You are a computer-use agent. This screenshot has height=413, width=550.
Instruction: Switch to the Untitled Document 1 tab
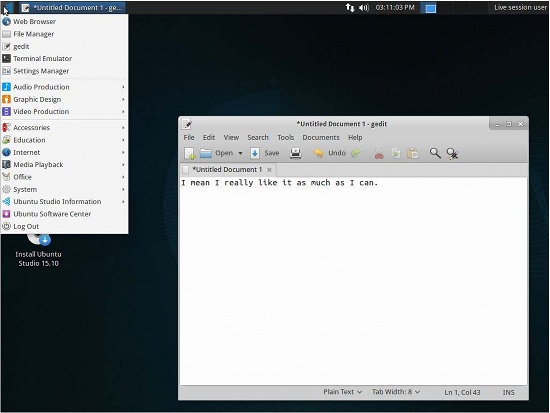[x=227, y=169]
